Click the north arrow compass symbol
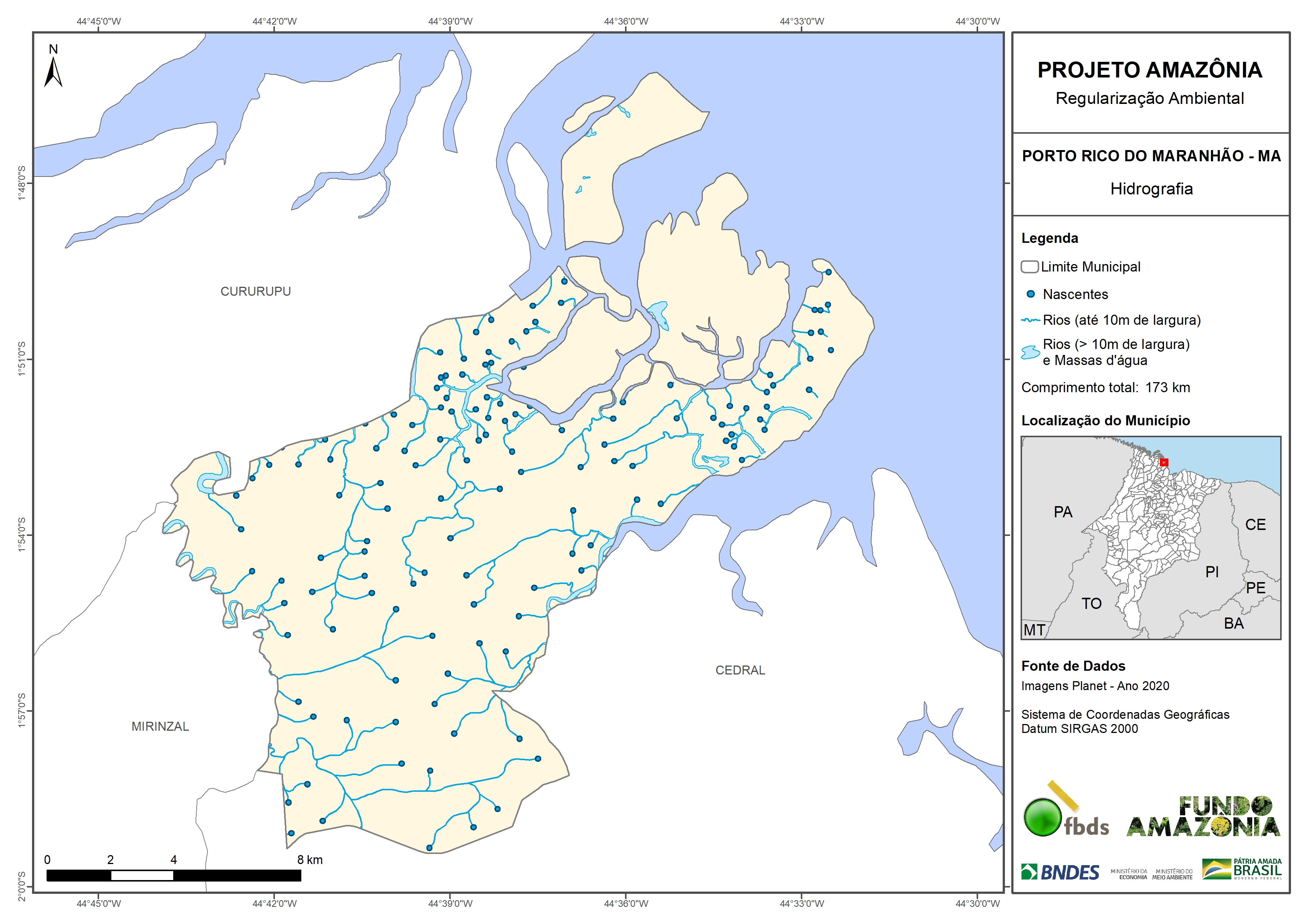1307x924 pixels. 53,71
